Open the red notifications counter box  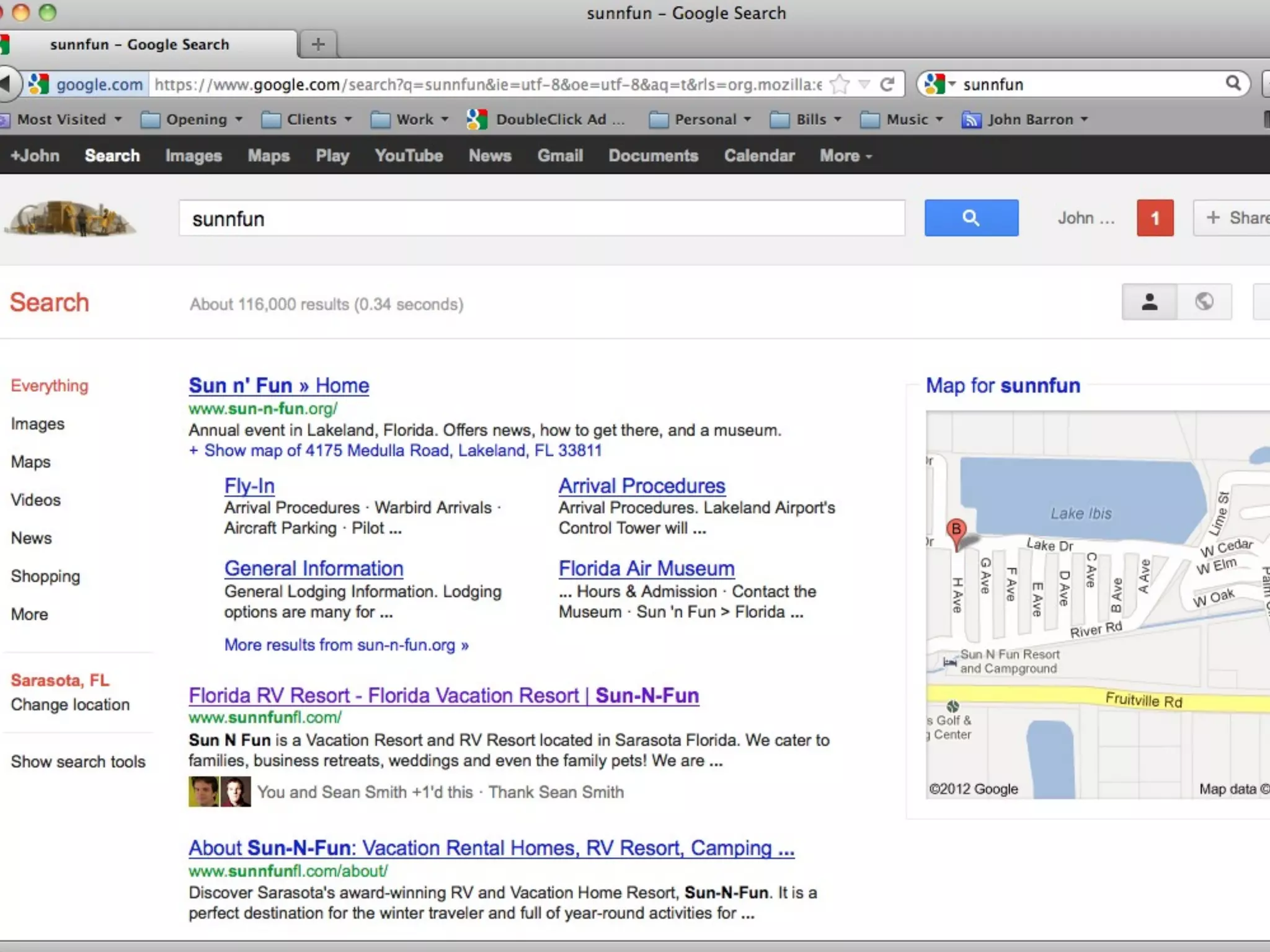pos(1155,218)
